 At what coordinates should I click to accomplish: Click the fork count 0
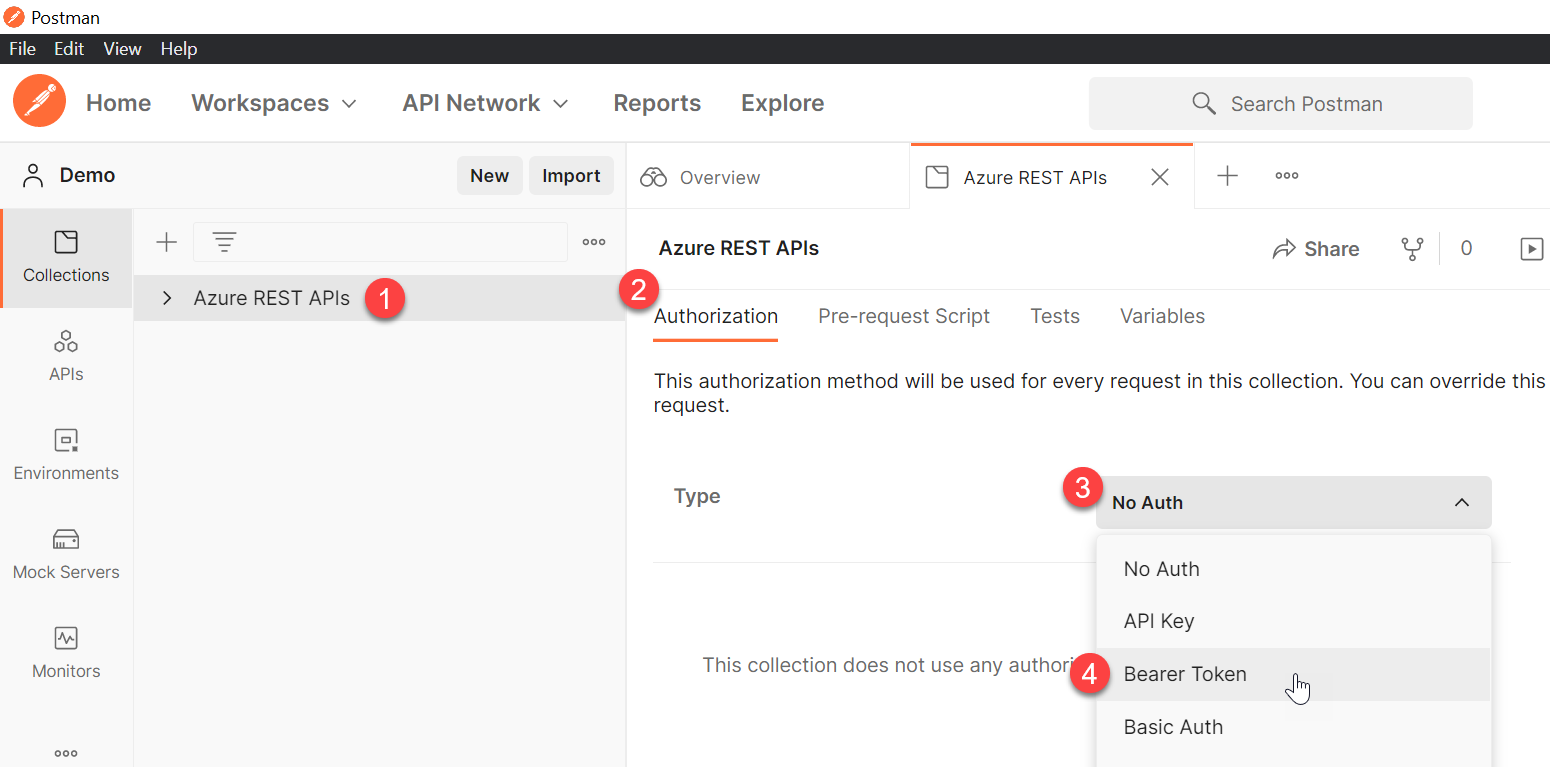[x=1466, y=249]
